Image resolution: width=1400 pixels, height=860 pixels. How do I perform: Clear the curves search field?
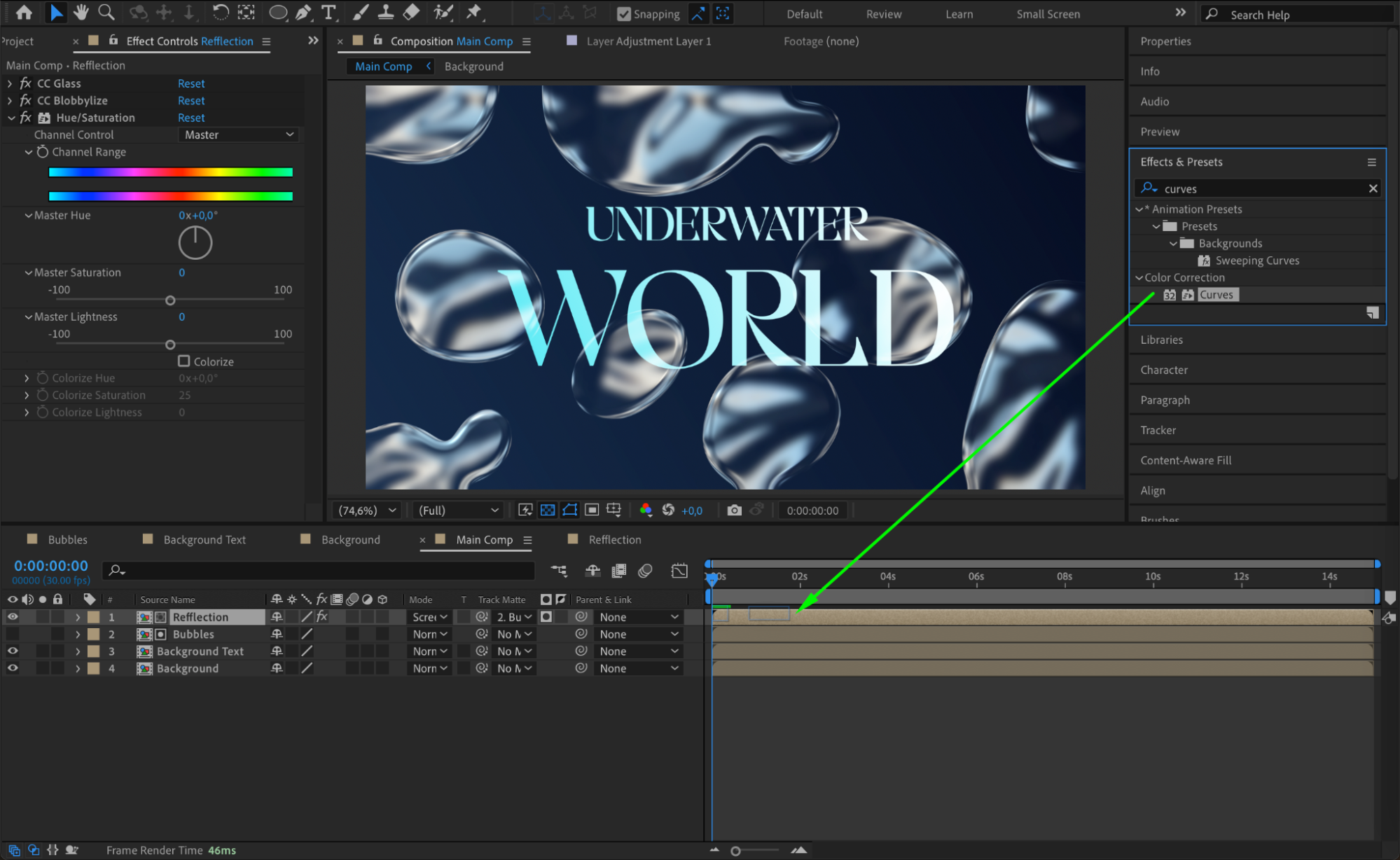point(1373,188)
